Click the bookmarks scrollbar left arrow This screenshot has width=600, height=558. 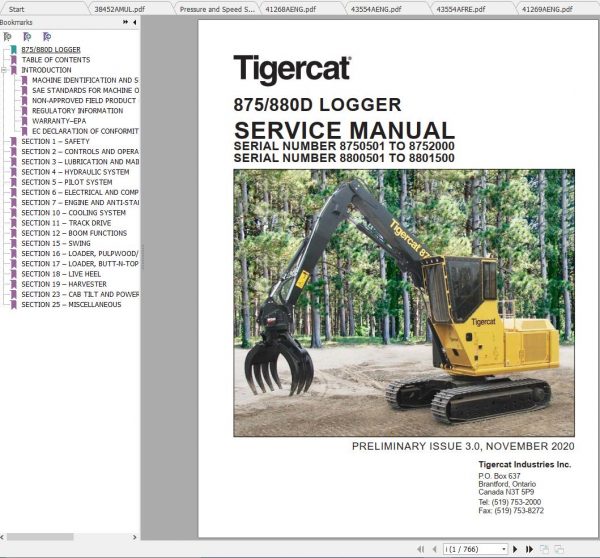click(x=2, y=537)
